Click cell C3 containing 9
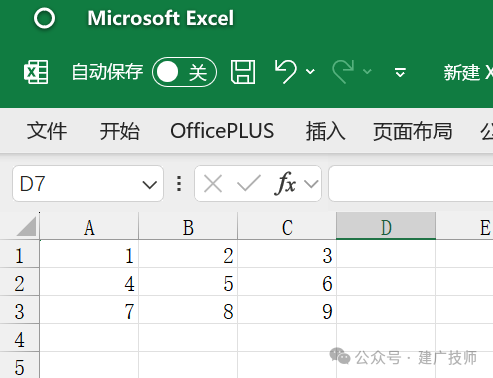The width and height of the screenshot is (493, 378). pos(287,310)
